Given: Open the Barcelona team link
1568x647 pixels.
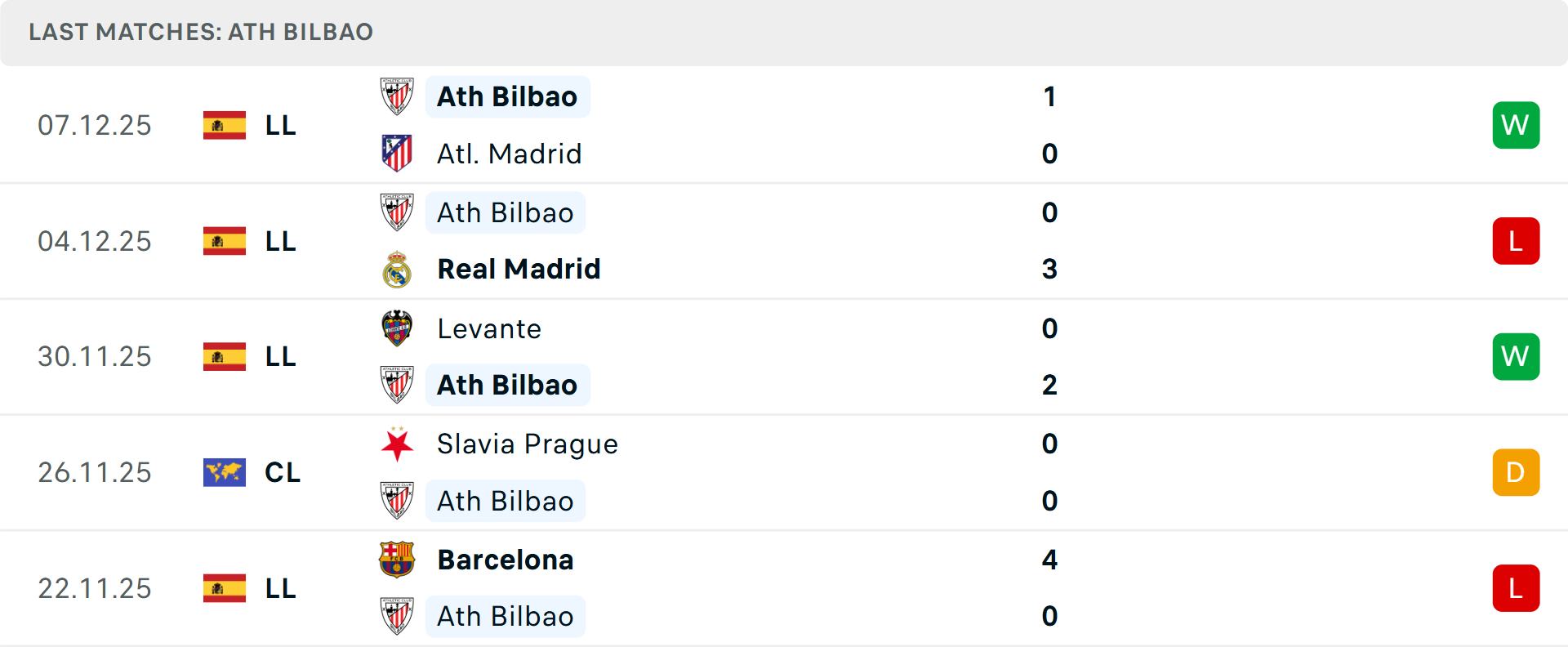Looking at the screenshot, I should click(x=506, y=560).
